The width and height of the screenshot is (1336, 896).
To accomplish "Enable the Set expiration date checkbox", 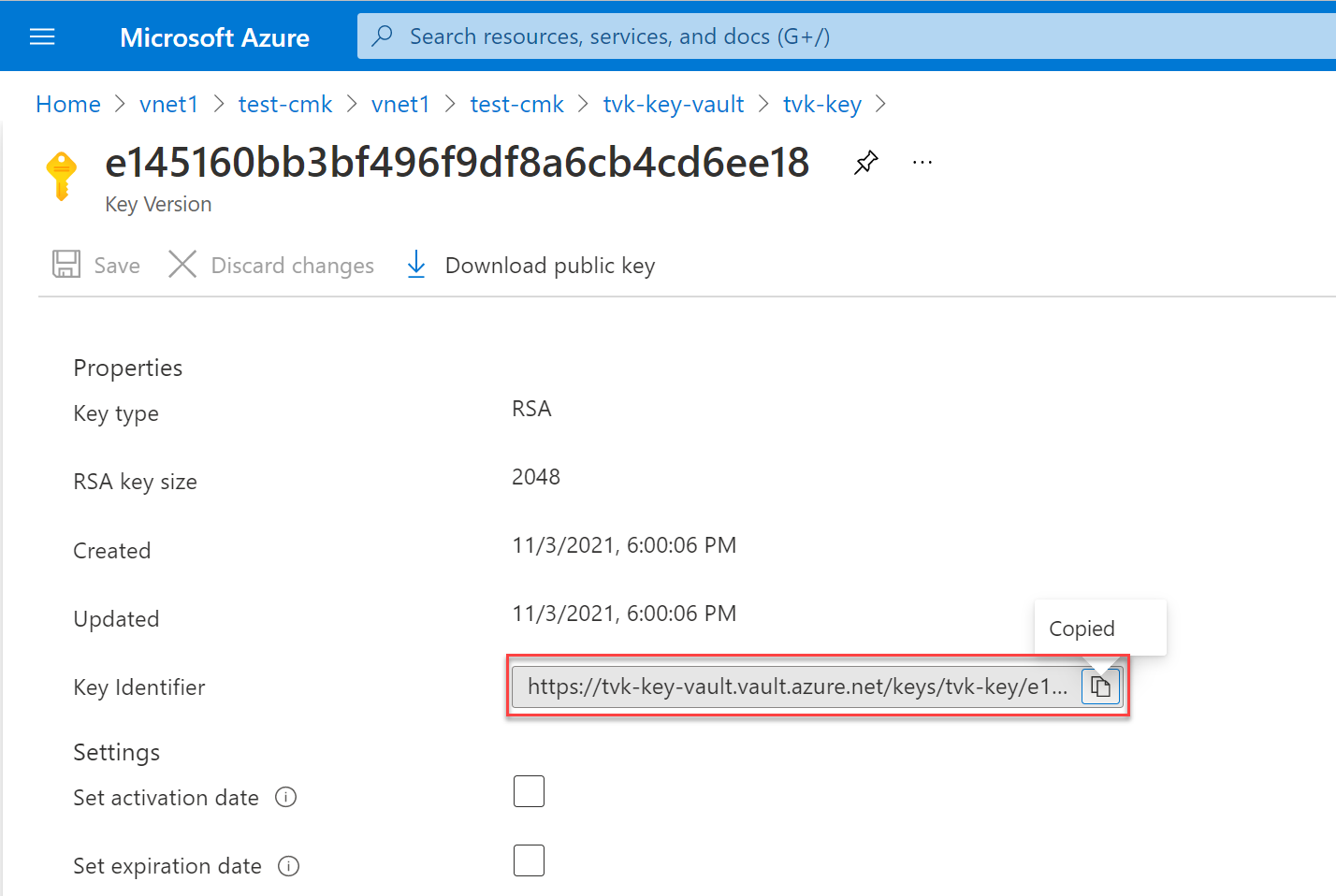I will click(529, 860).
